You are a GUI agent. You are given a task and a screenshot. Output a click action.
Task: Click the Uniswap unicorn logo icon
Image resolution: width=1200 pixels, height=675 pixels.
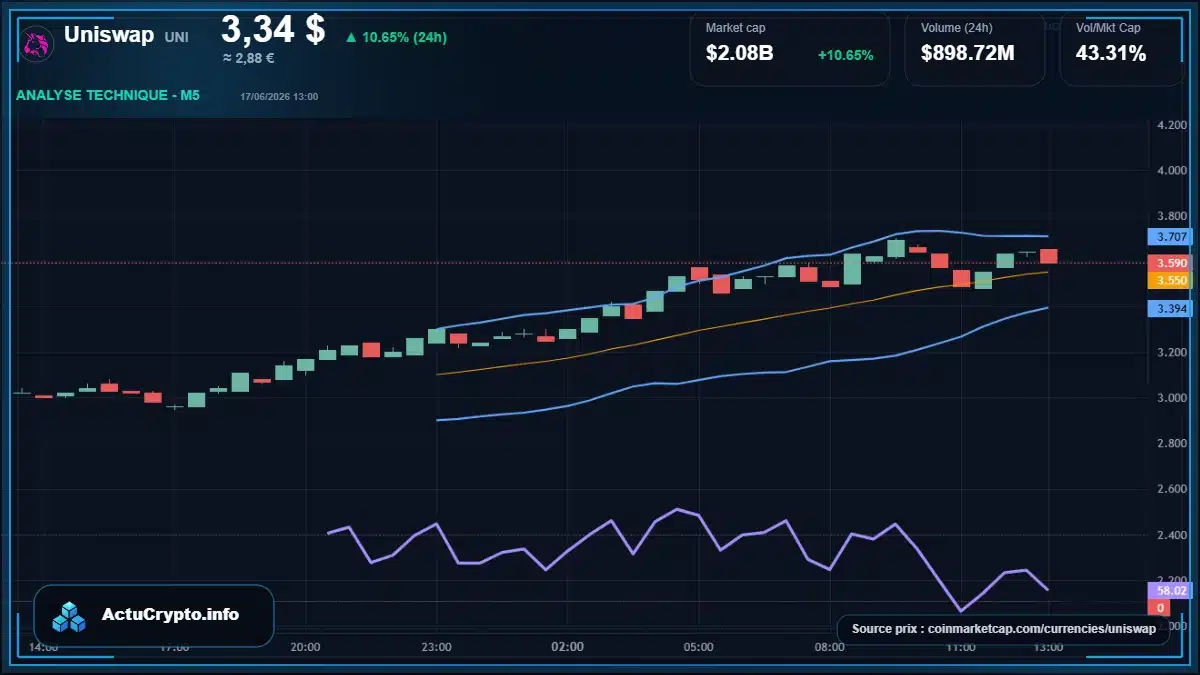pyautogui.click(x=37, y=45)
